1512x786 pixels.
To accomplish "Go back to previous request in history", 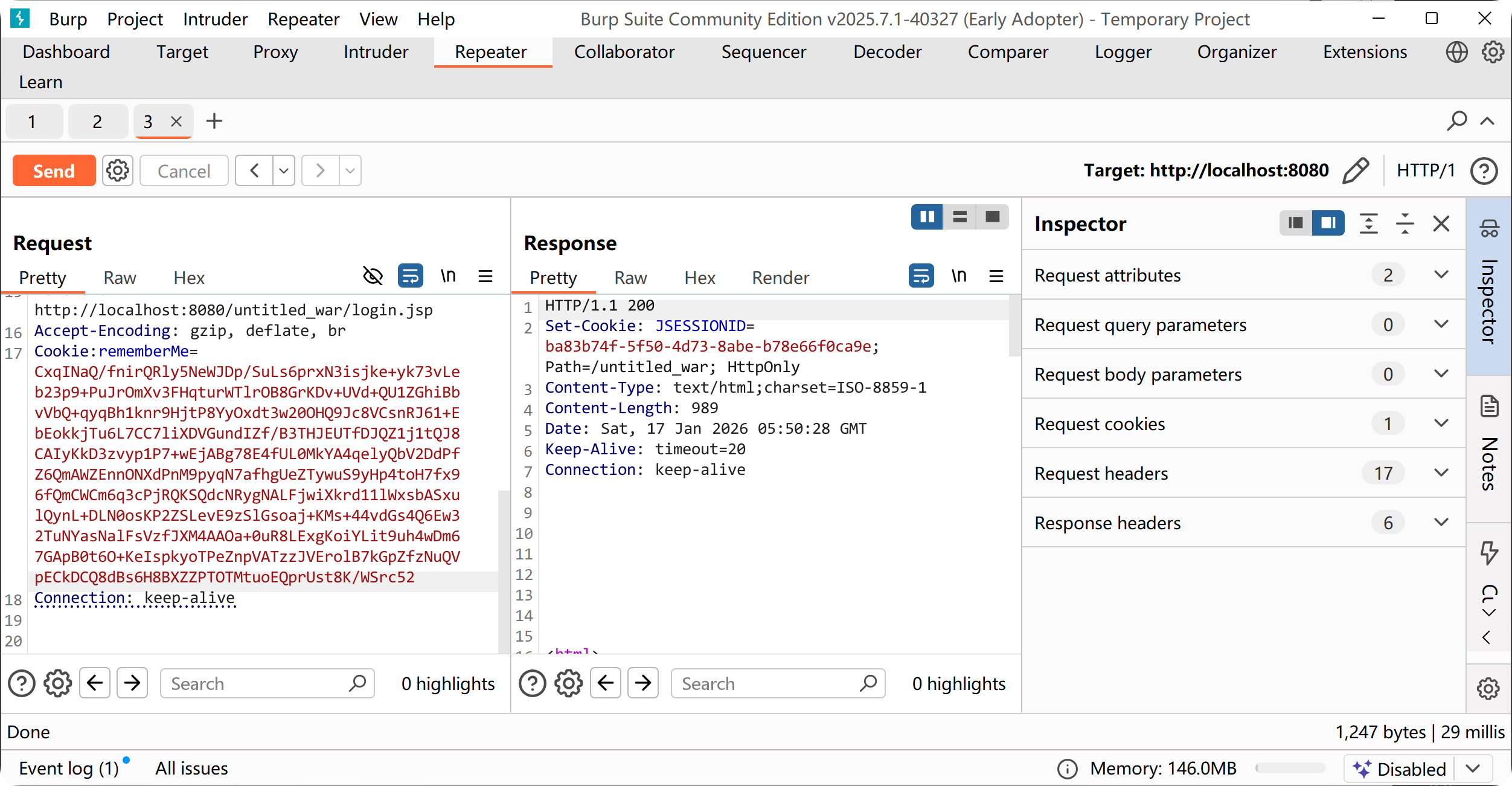I will pos(254,171).
